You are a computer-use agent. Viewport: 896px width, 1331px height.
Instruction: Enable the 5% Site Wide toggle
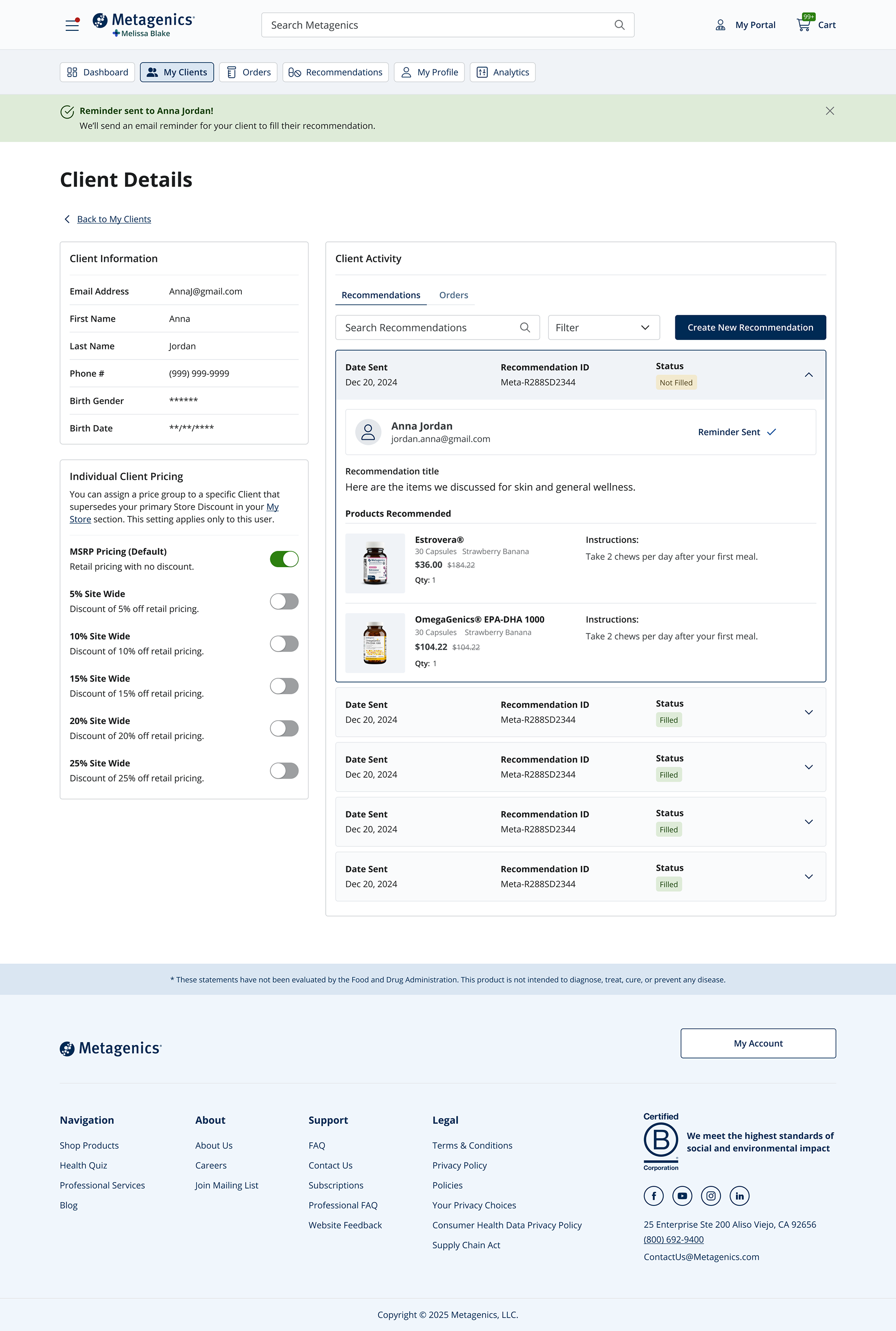click(284, 601)
